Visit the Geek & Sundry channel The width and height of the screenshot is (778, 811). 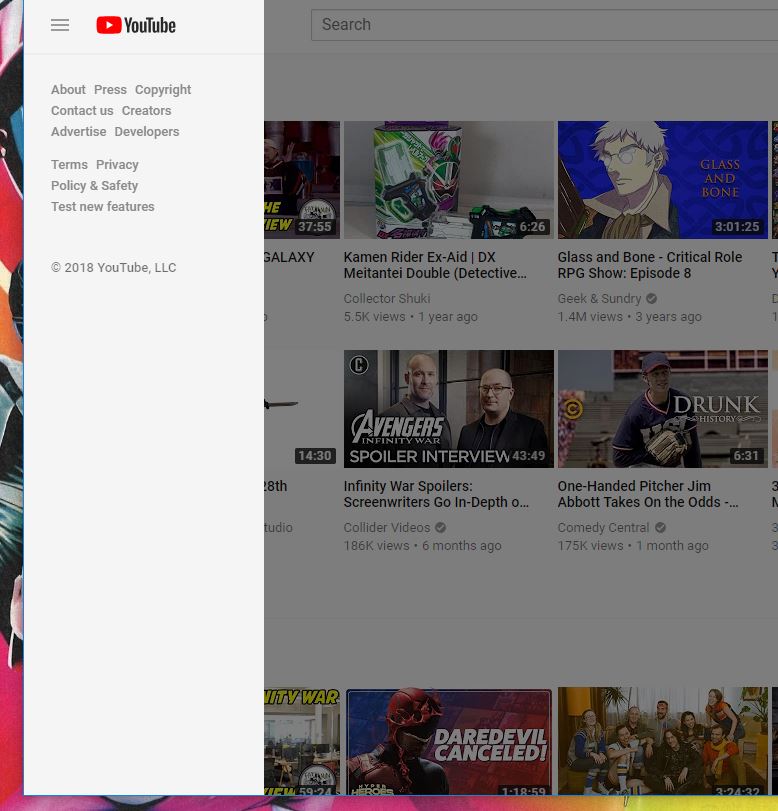click(x=600, y=298)
